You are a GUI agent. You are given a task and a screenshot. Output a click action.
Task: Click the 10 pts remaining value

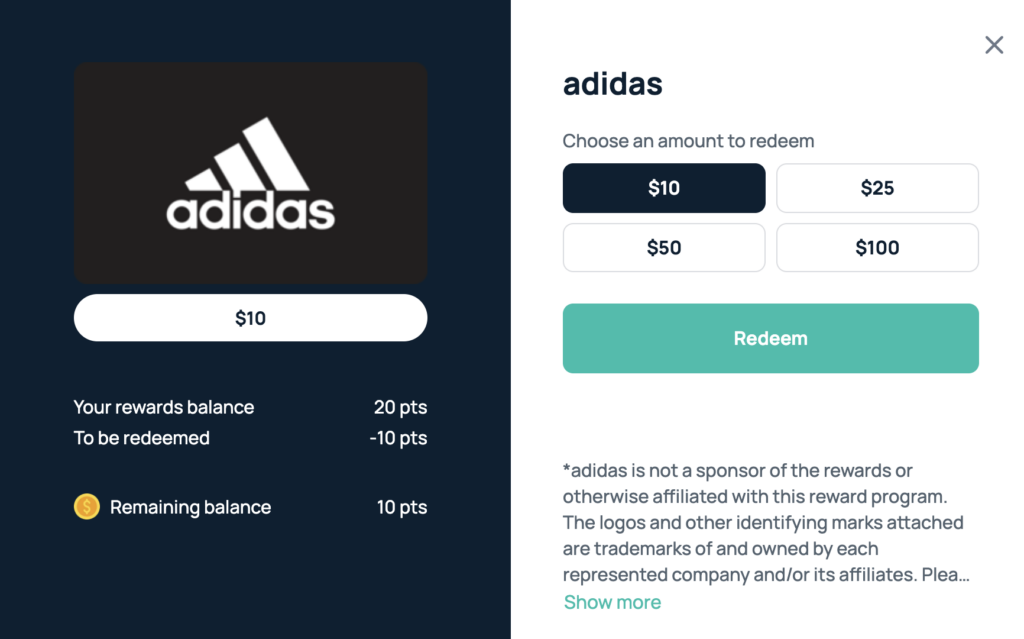[x=402, y=507]
